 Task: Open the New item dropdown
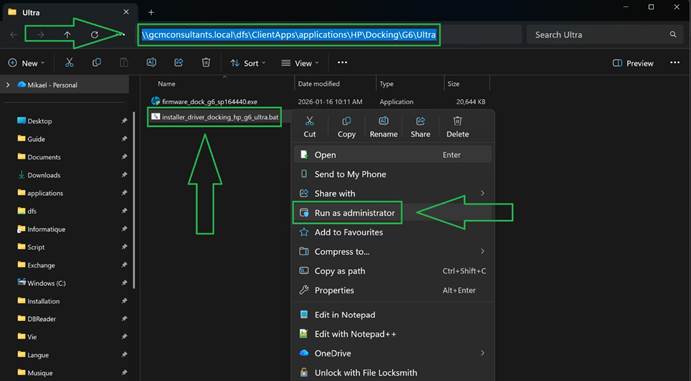click(26, 63)
